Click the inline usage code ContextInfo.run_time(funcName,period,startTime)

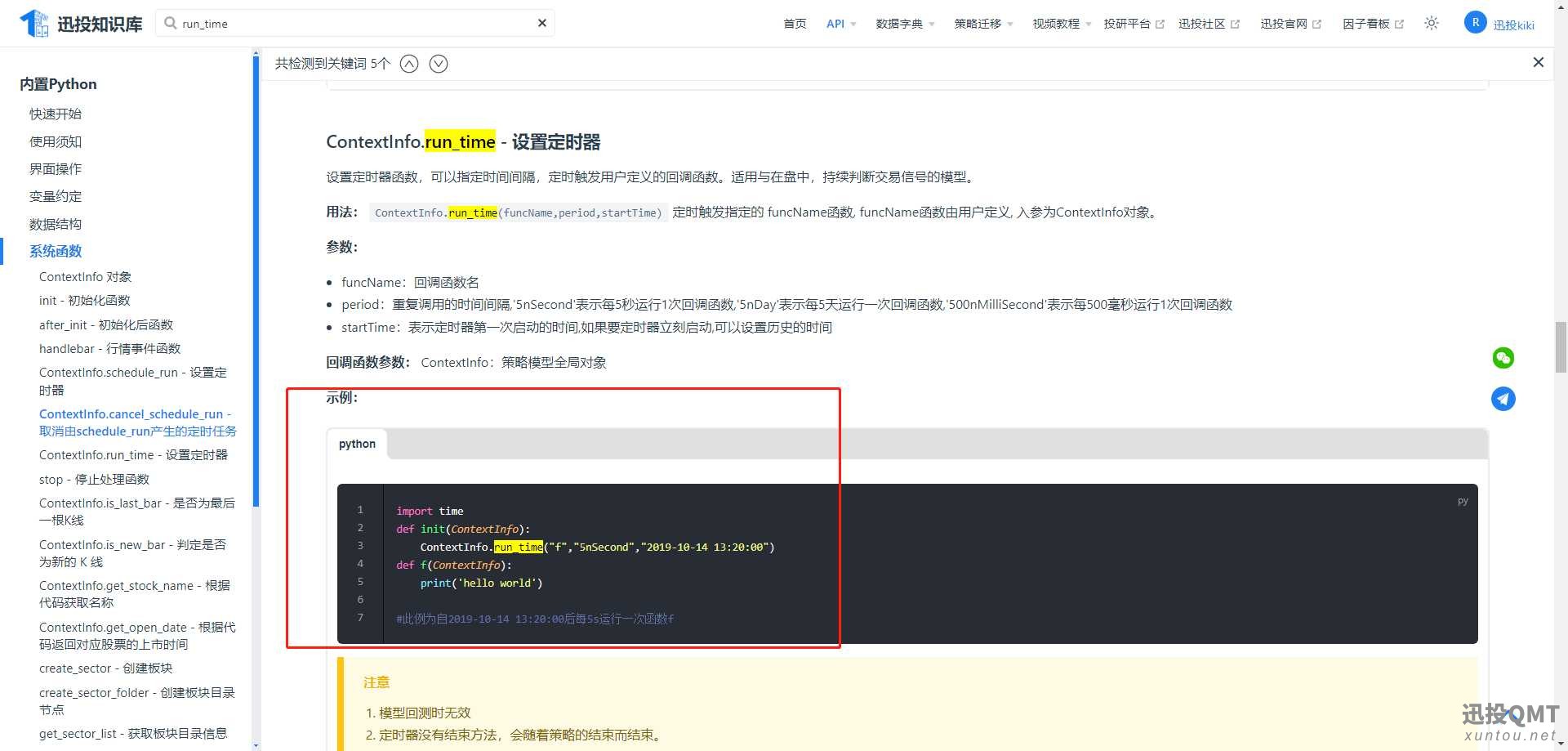518,212
